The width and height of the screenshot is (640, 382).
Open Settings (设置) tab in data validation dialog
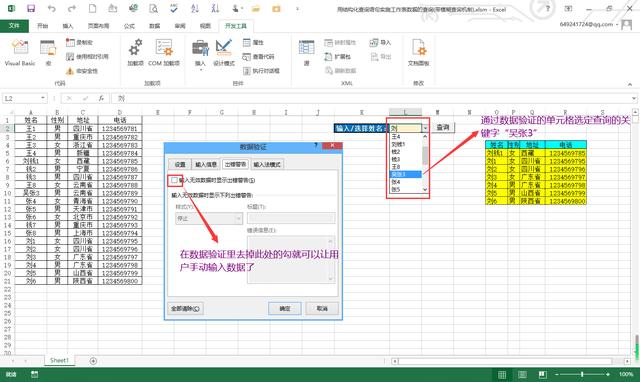click(180, 164)
